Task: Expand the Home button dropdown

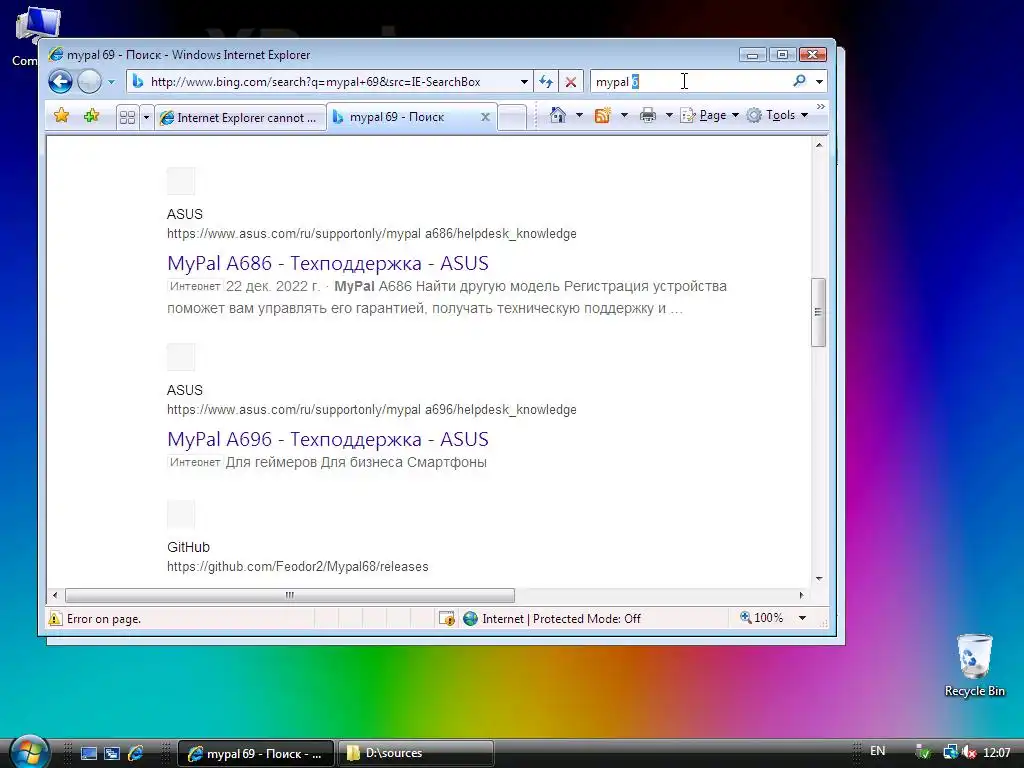Action: point(579,116)
